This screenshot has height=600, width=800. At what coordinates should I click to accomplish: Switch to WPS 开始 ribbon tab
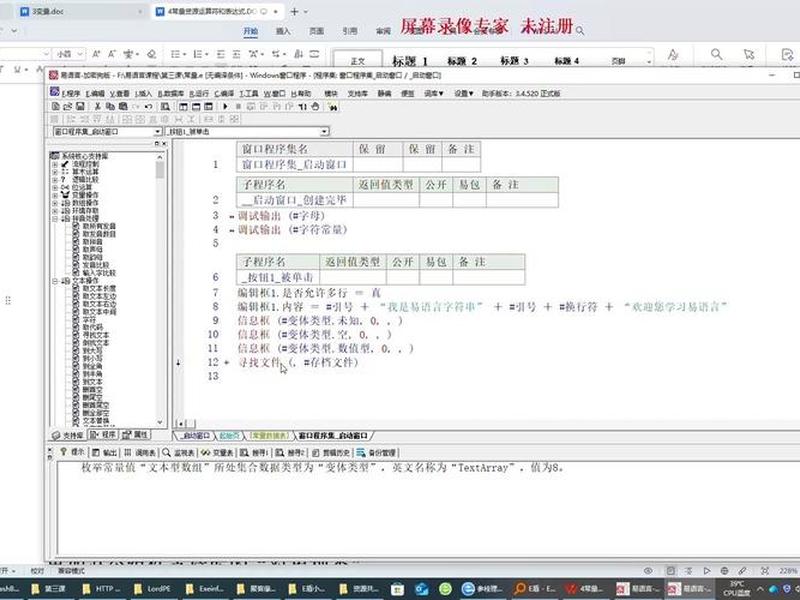250,31
